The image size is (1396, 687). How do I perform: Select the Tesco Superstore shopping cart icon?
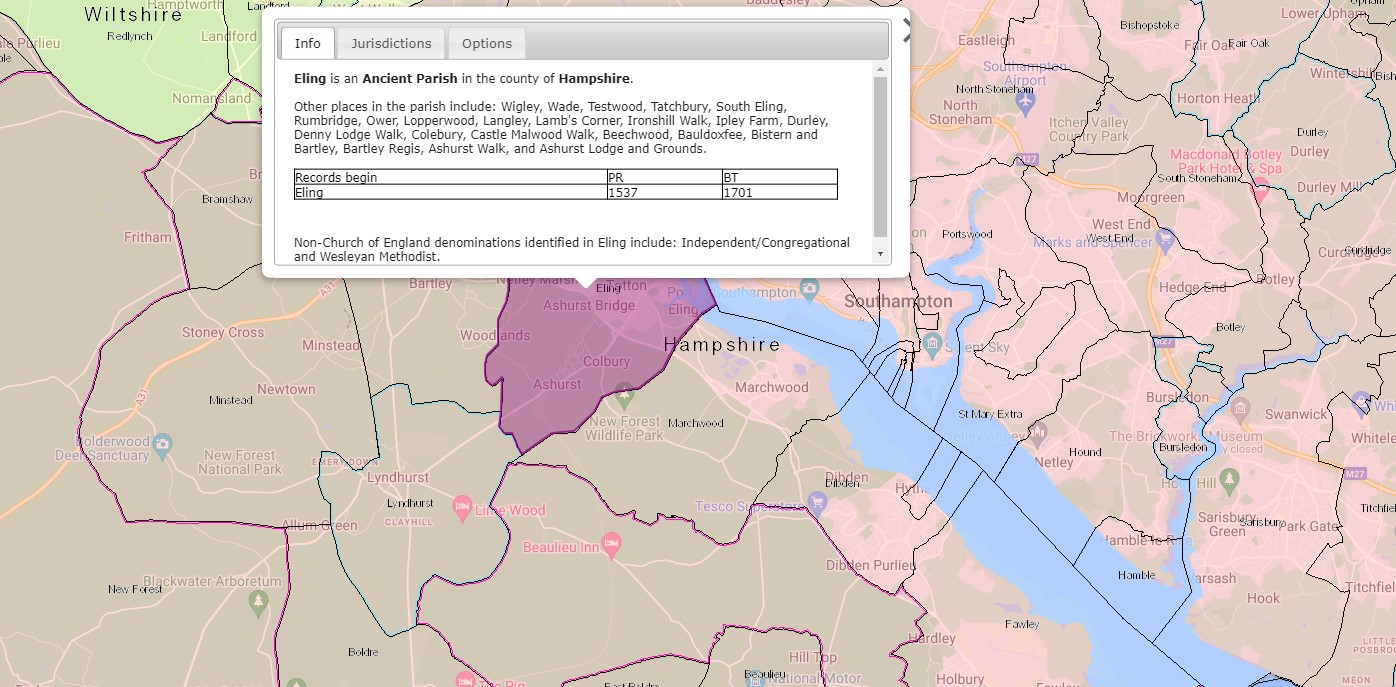click(x=817, y=502)
